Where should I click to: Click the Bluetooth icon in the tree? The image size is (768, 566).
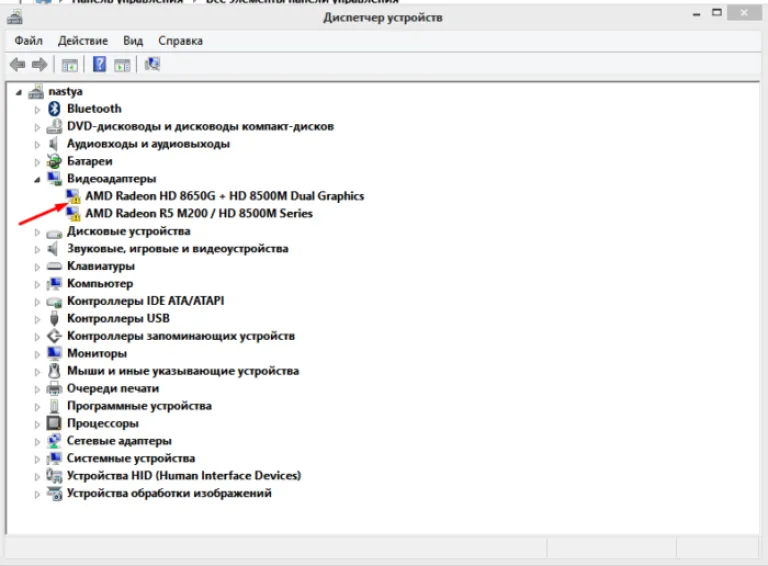click(54, 109)
